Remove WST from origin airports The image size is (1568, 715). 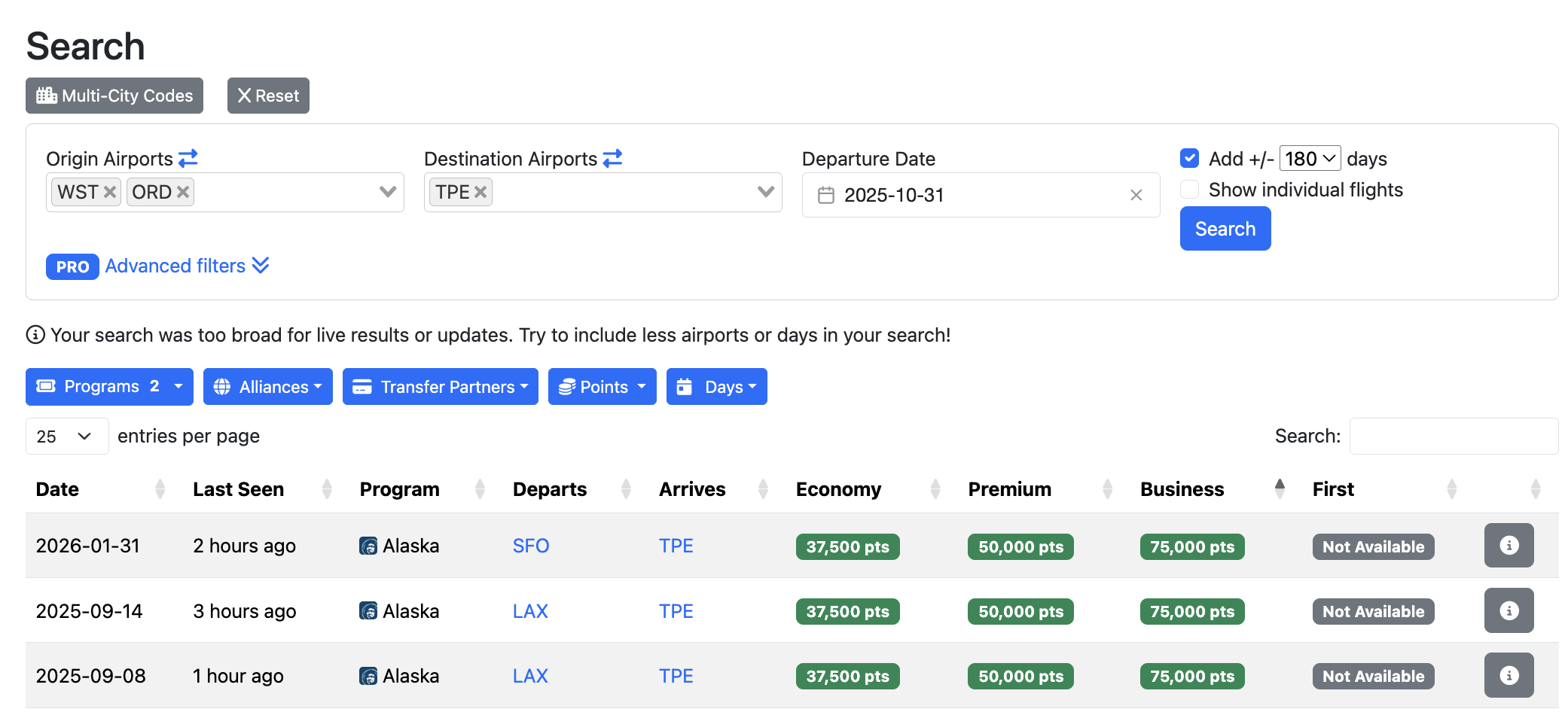pyautogui.click(x=110, y=192)
